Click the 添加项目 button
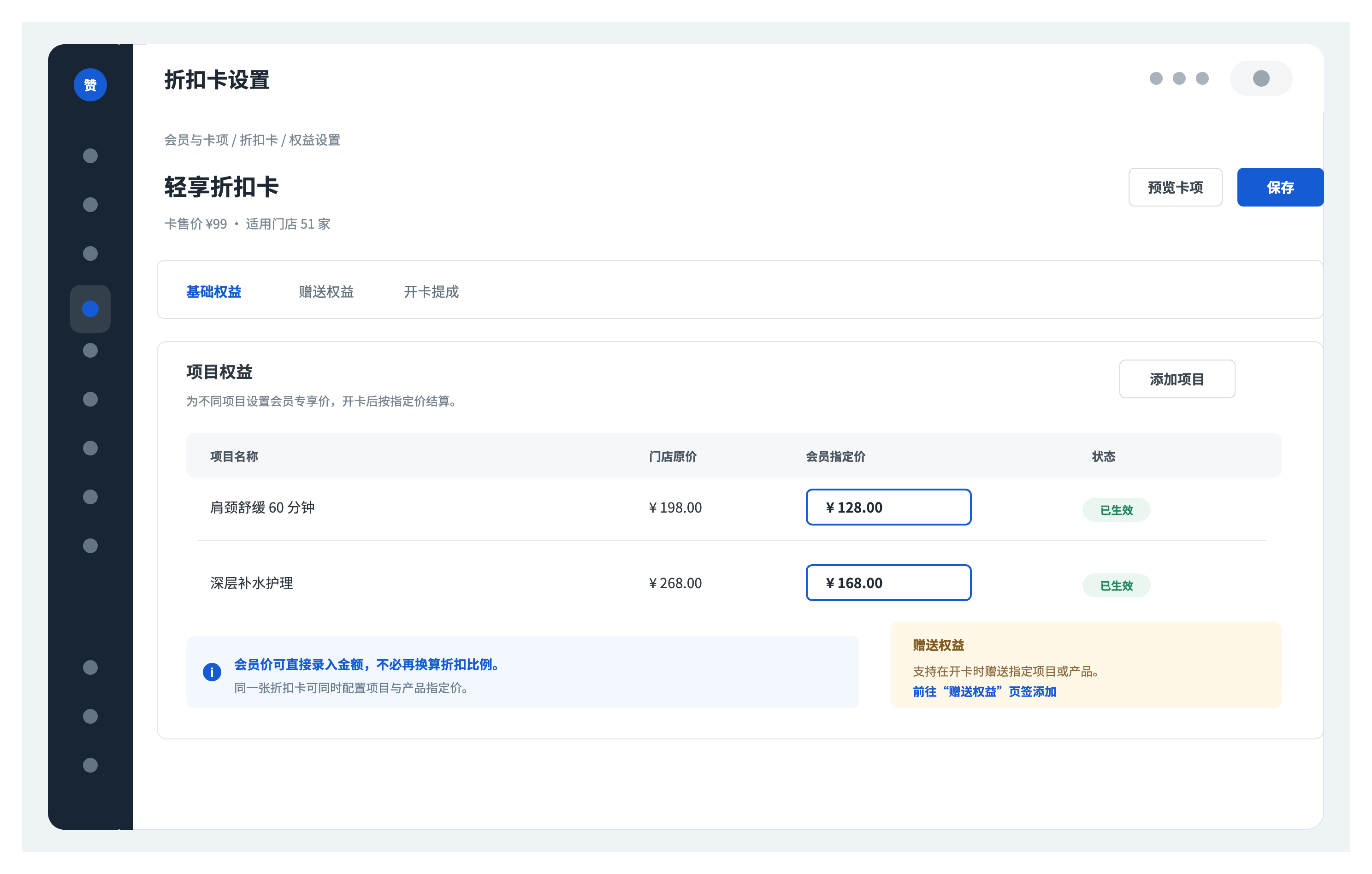 (1177, 379)
